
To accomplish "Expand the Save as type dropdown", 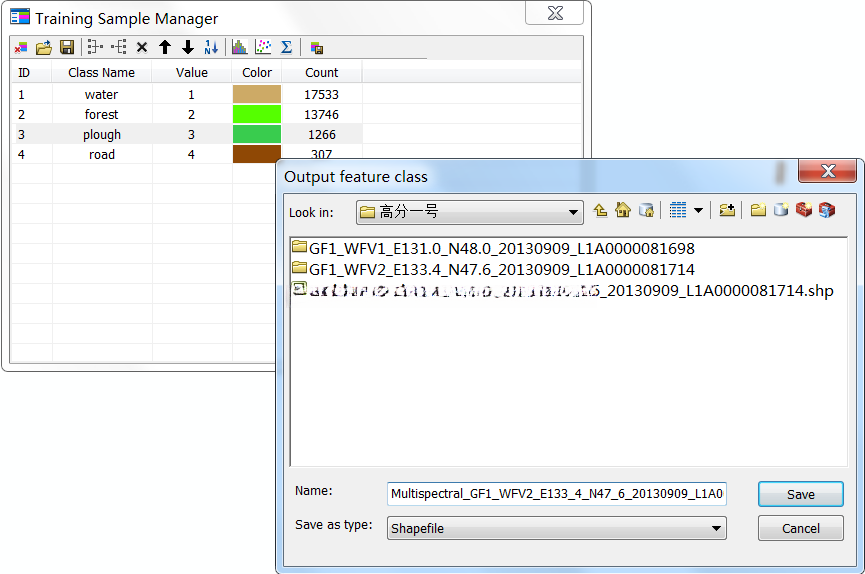I will 716,529.
